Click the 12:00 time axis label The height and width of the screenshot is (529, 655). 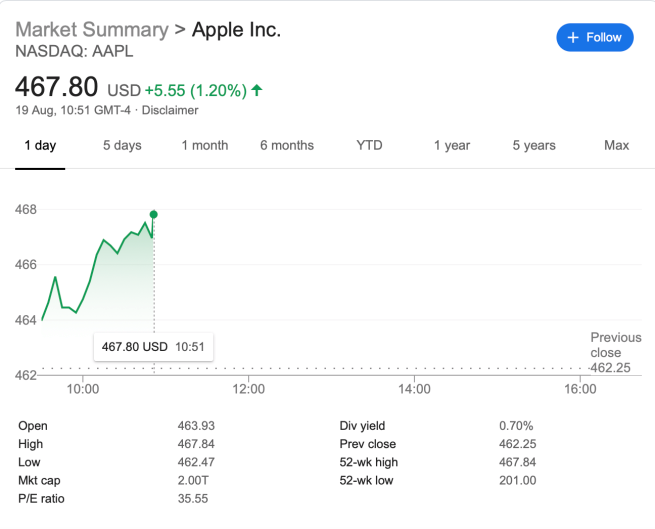(x=248, y=388)
